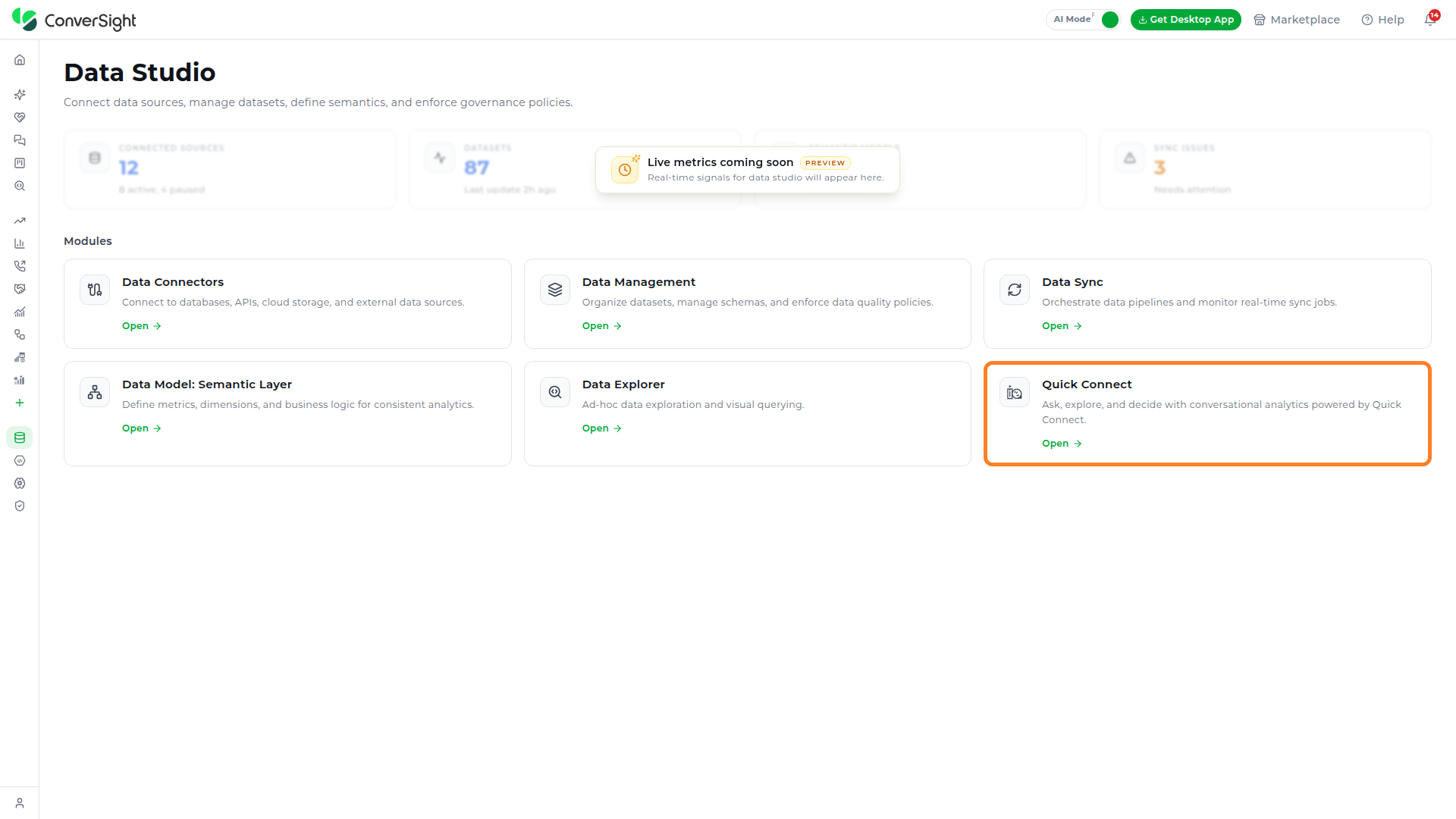Click the shield check sidebar icon
Screen dimensions: 1456x819
20,506
